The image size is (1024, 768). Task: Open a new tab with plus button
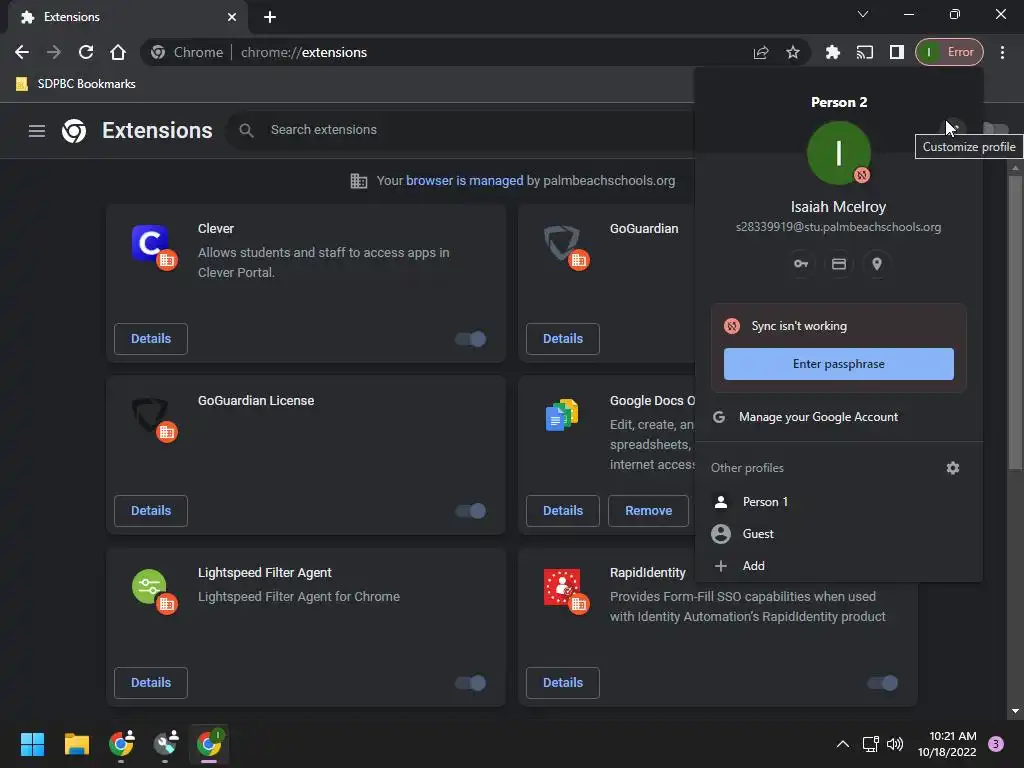click(x=270, y=17)
